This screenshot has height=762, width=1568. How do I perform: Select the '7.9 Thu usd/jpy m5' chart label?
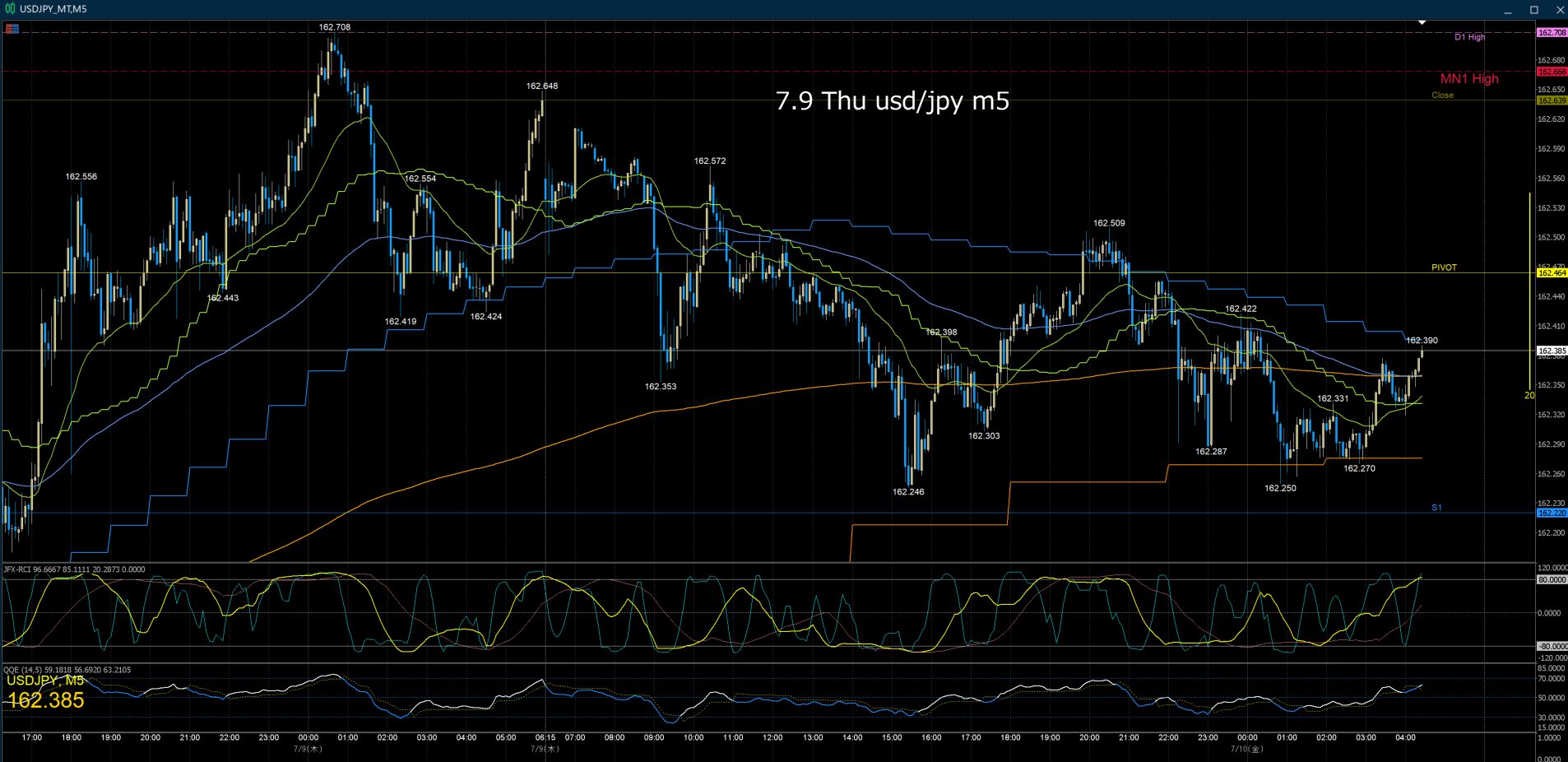(893, 101)
